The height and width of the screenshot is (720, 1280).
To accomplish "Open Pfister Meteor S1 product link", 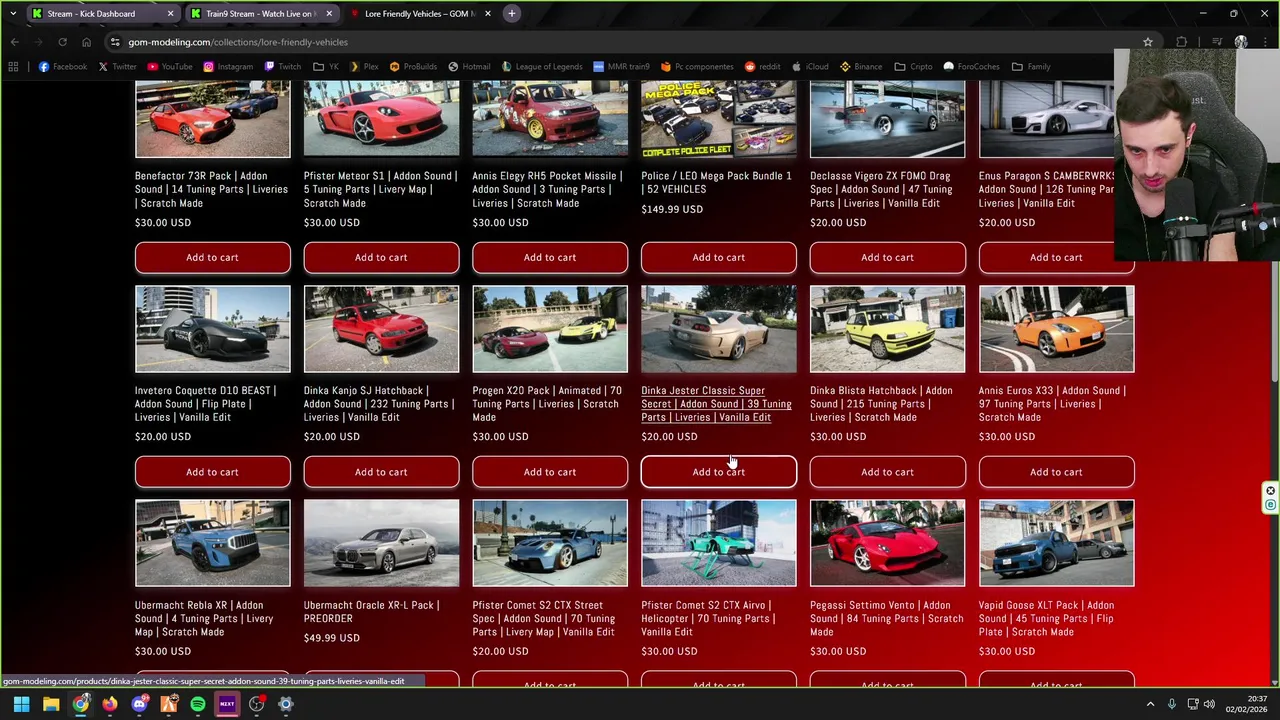I will (380, 189).
